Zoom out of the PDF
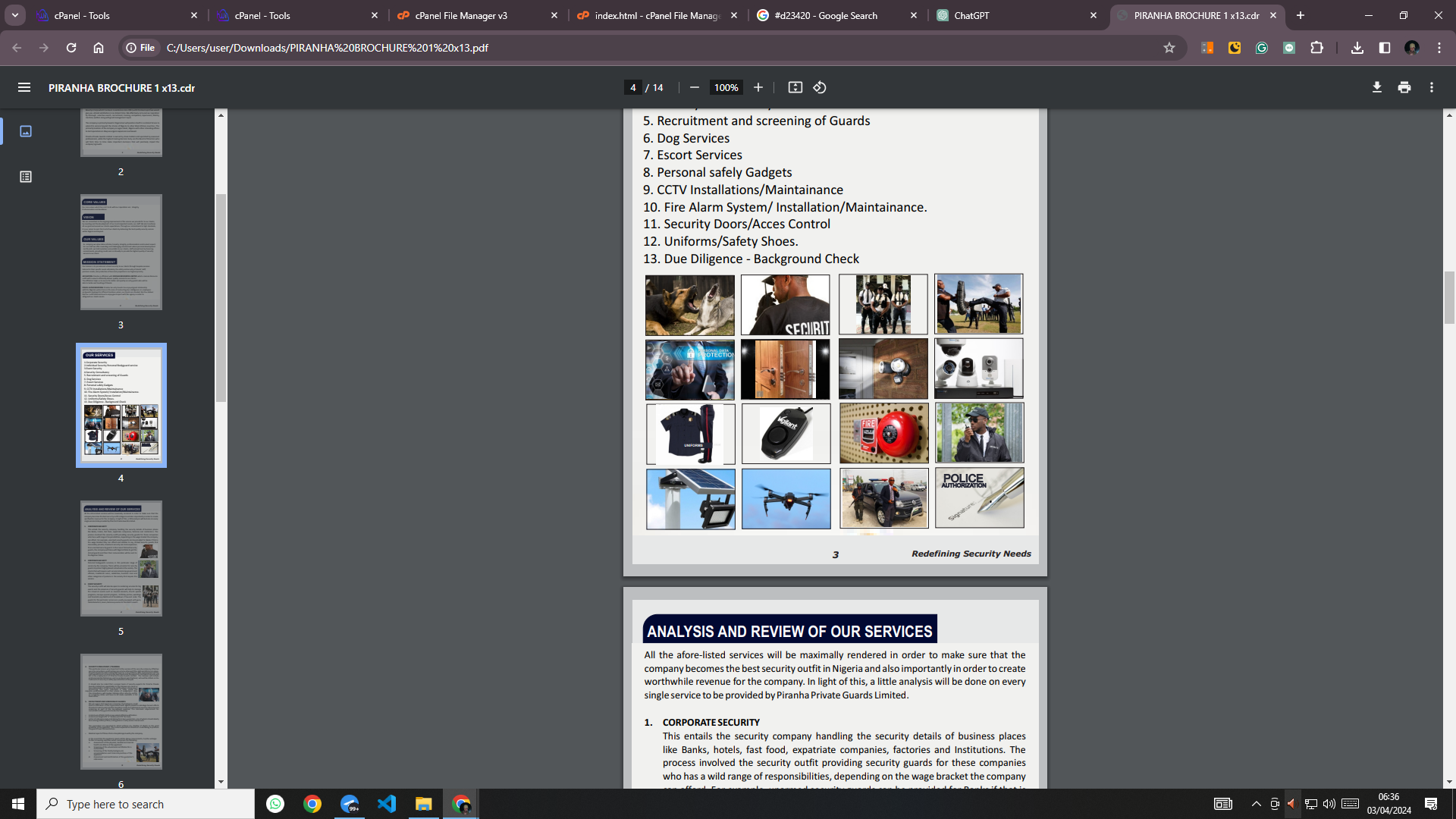Viewport: 1456px width, 819px height. [x=694, y=88]
